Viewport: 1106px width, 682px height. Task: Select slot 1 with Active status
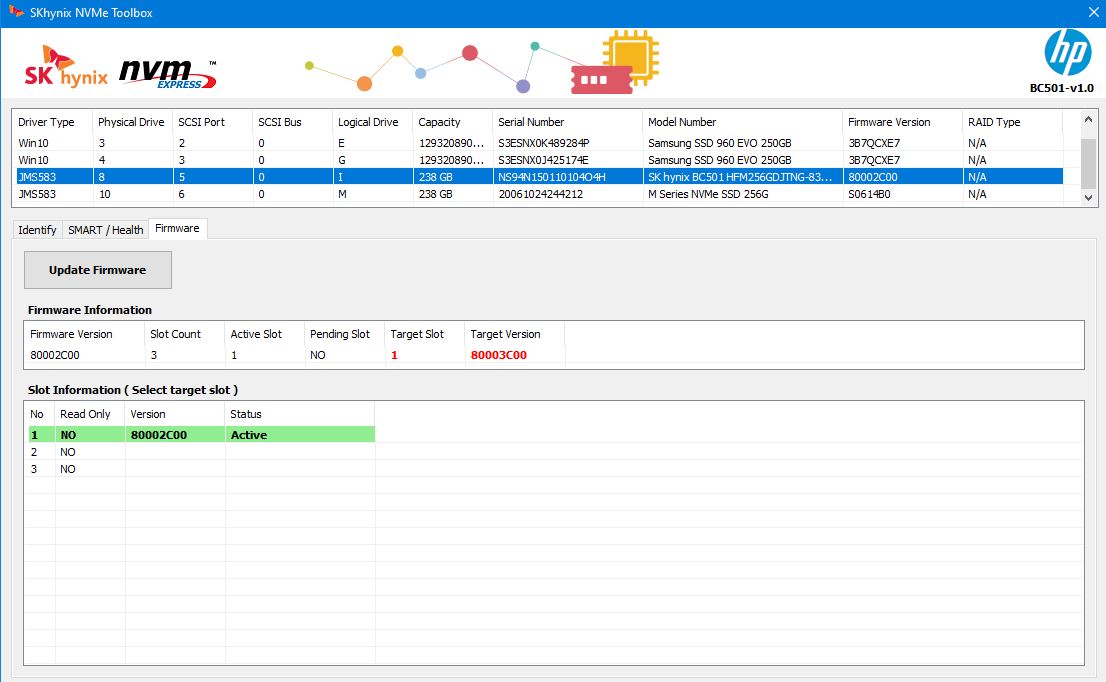(201, 435)
